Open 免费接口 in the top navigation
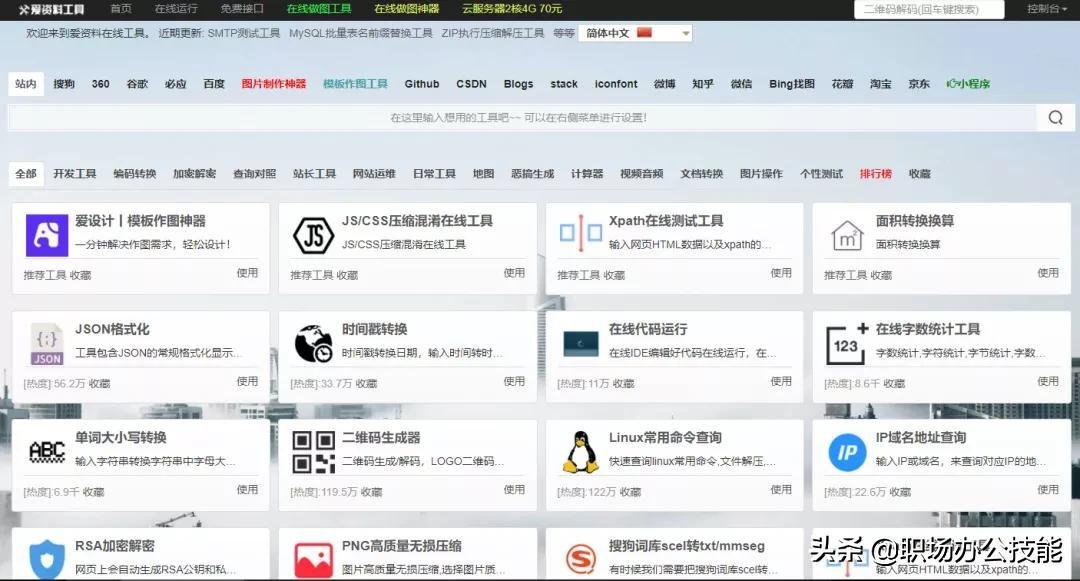This screenshot has width=1080, height=581. click(242, 8)
